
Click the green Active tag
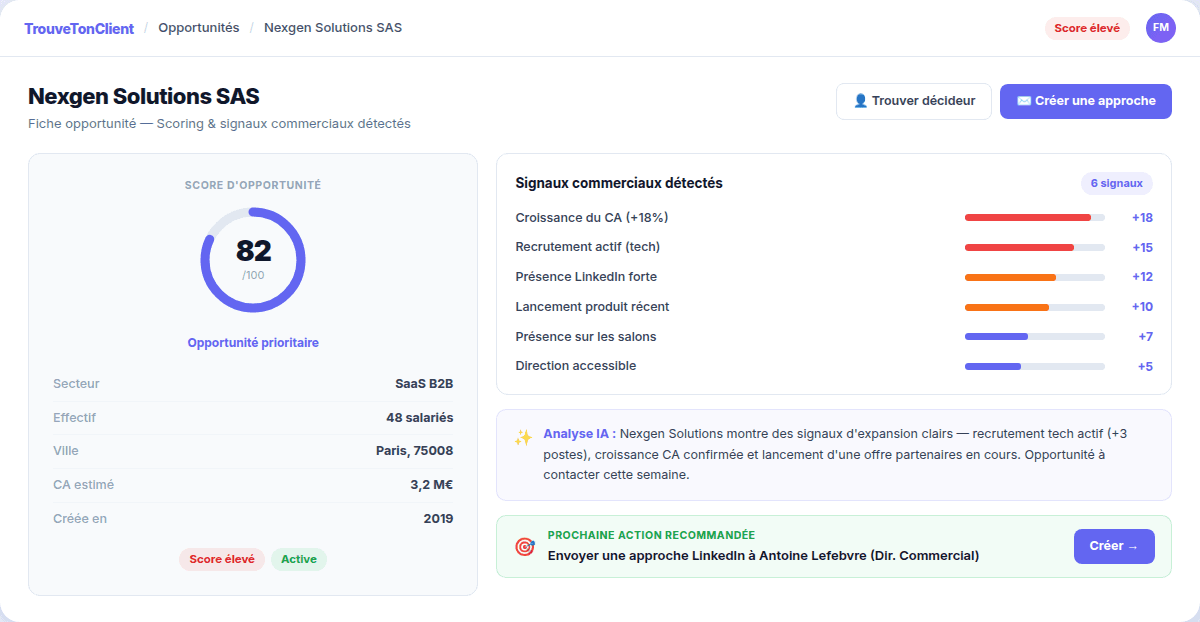(299, 559)
